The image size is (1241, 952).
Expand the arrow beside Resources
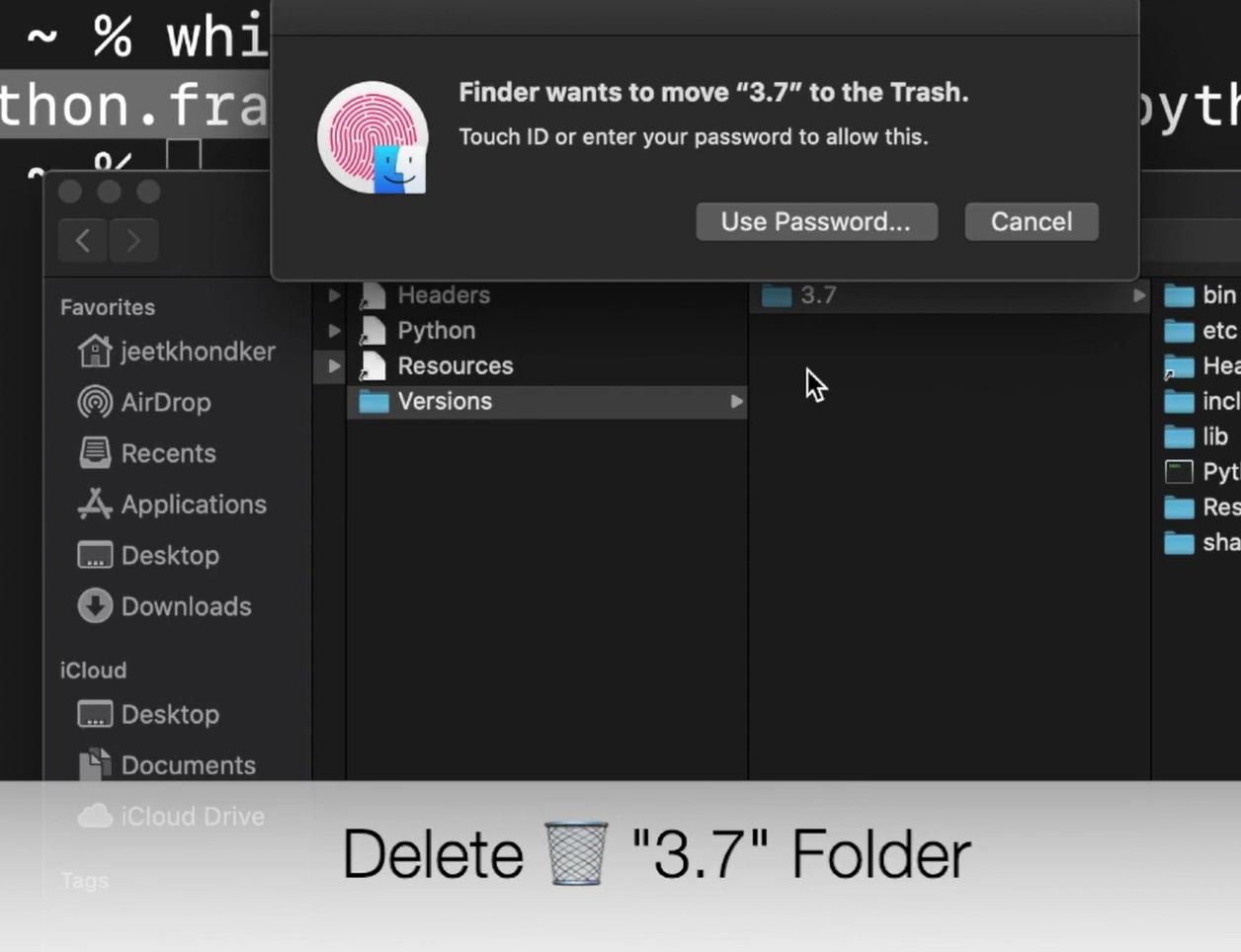click(334, 365)
